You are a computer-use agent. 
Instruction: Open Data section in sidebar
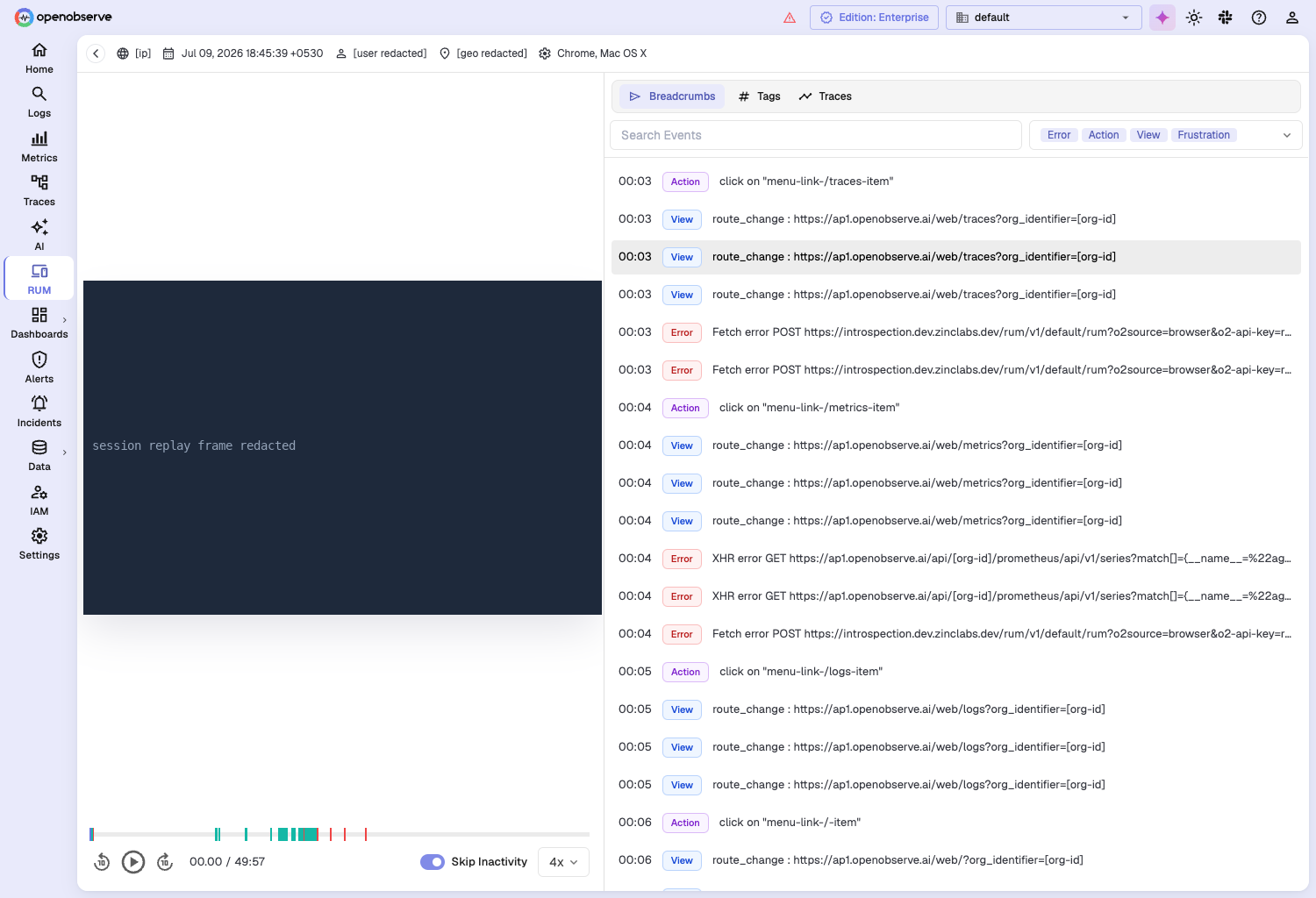coord(39,456)
